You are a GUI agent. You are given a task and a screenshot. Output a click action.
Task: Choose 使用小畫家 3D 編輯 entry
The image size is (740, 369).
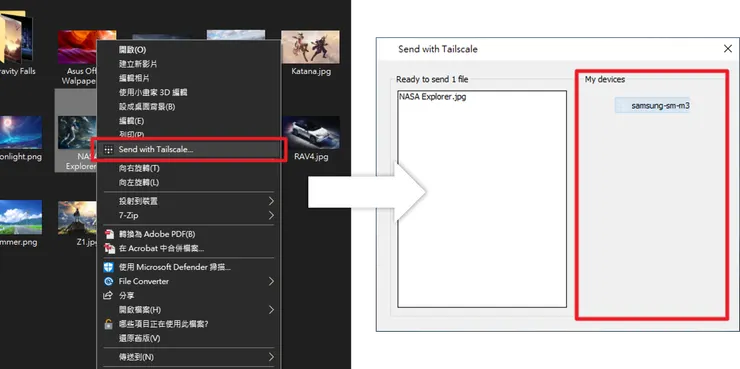[x=189, y=92]
